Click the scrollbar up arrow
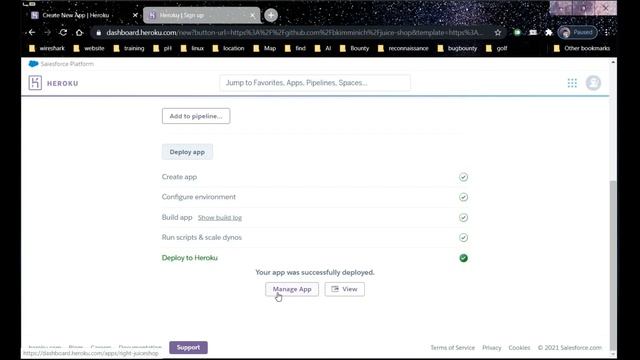Image resolution: width=640 pixels, height=360 pixels. tap(613, 62)
